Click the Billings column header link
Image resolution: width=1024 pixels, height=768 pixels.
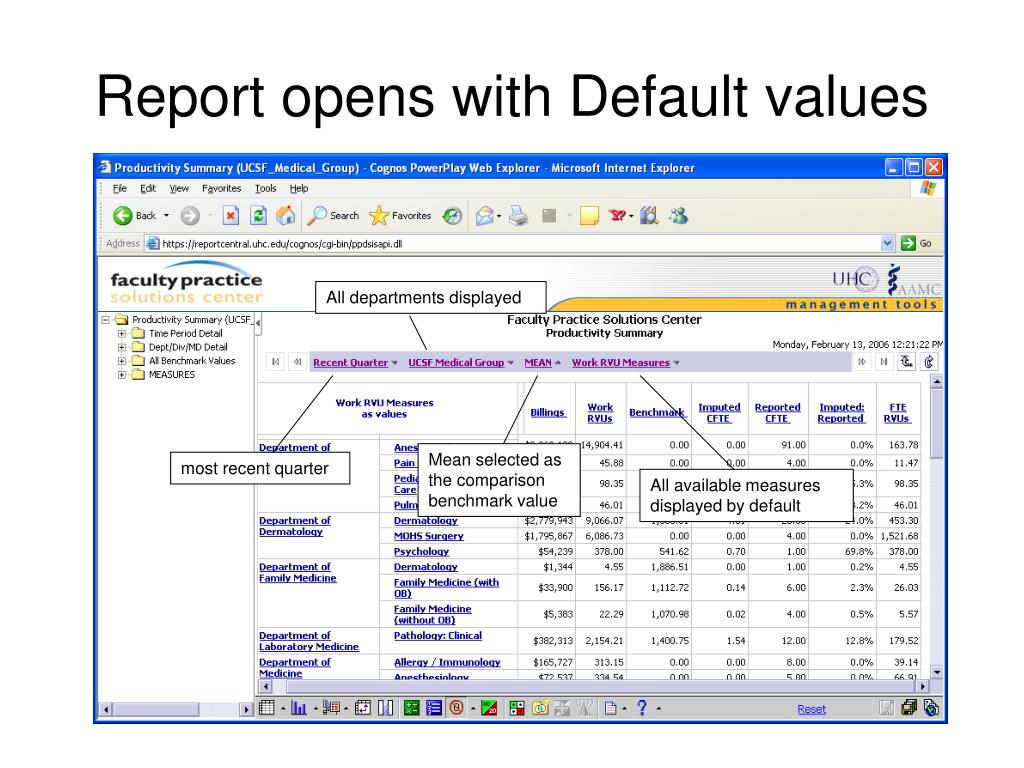coord(548,413)
